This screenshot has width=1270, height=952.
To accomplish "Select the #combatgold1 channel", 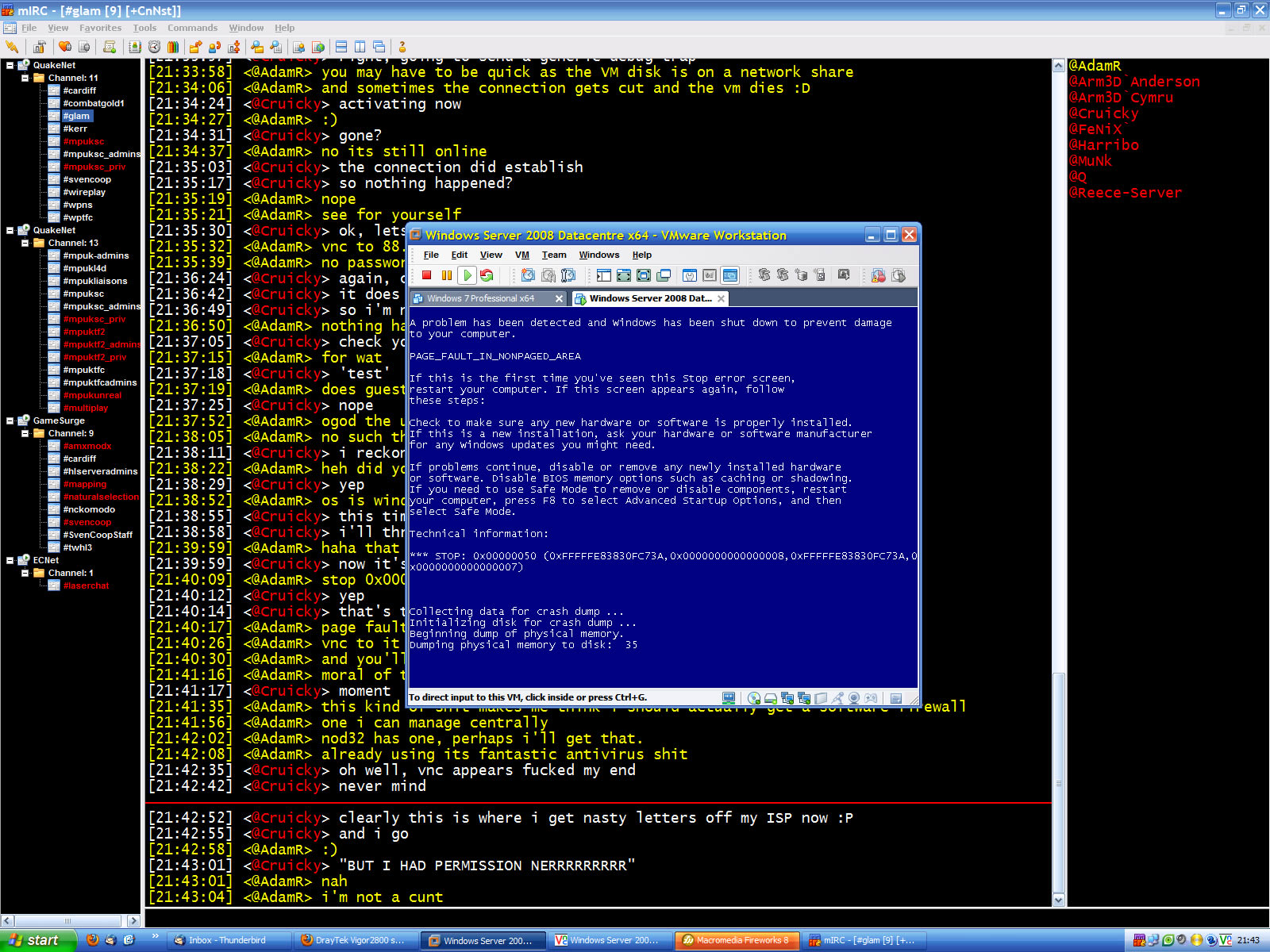I will (93, 103).
